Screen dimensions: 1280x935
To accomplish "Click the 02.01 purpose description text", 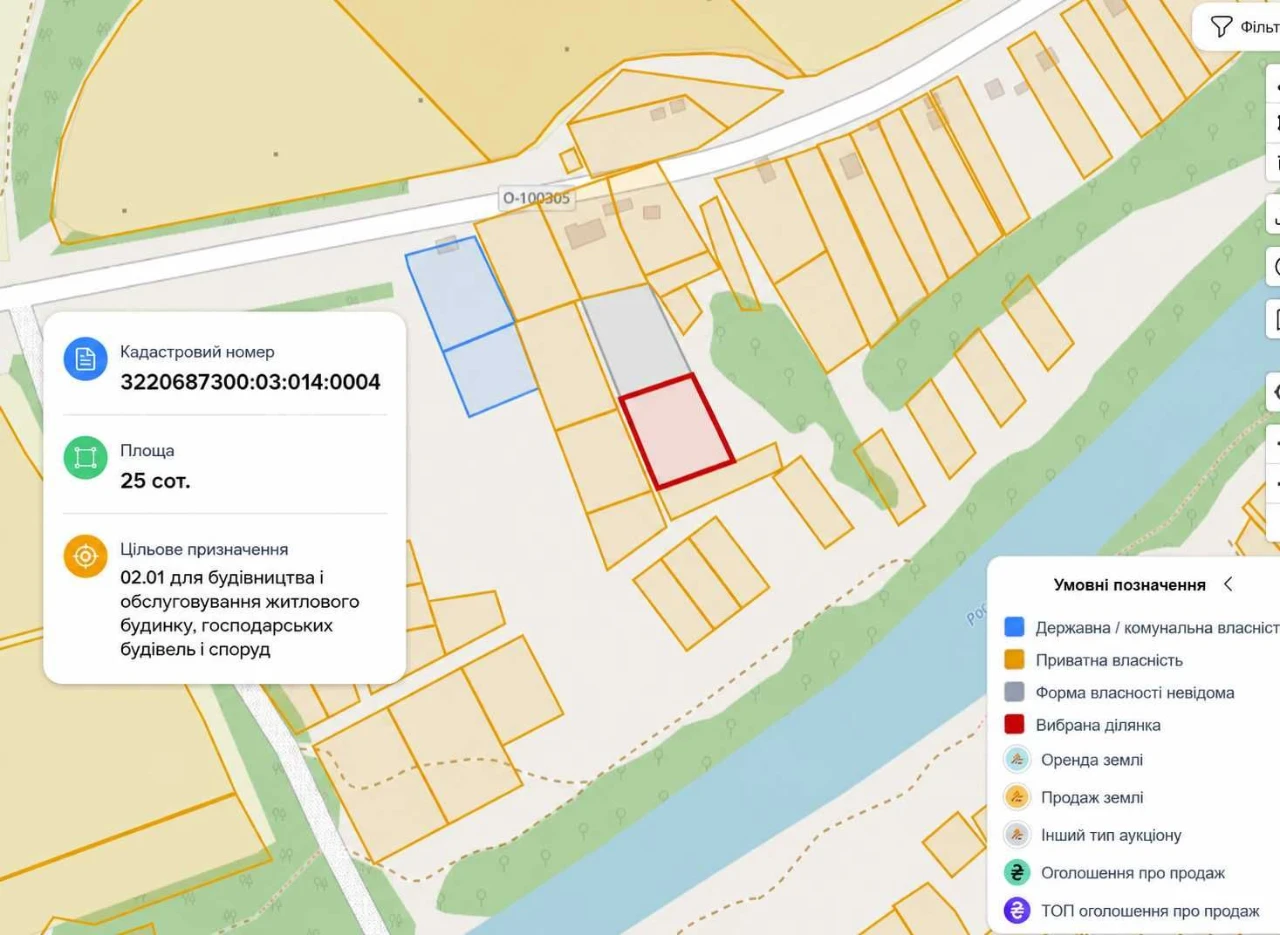I will pos(240,614).
